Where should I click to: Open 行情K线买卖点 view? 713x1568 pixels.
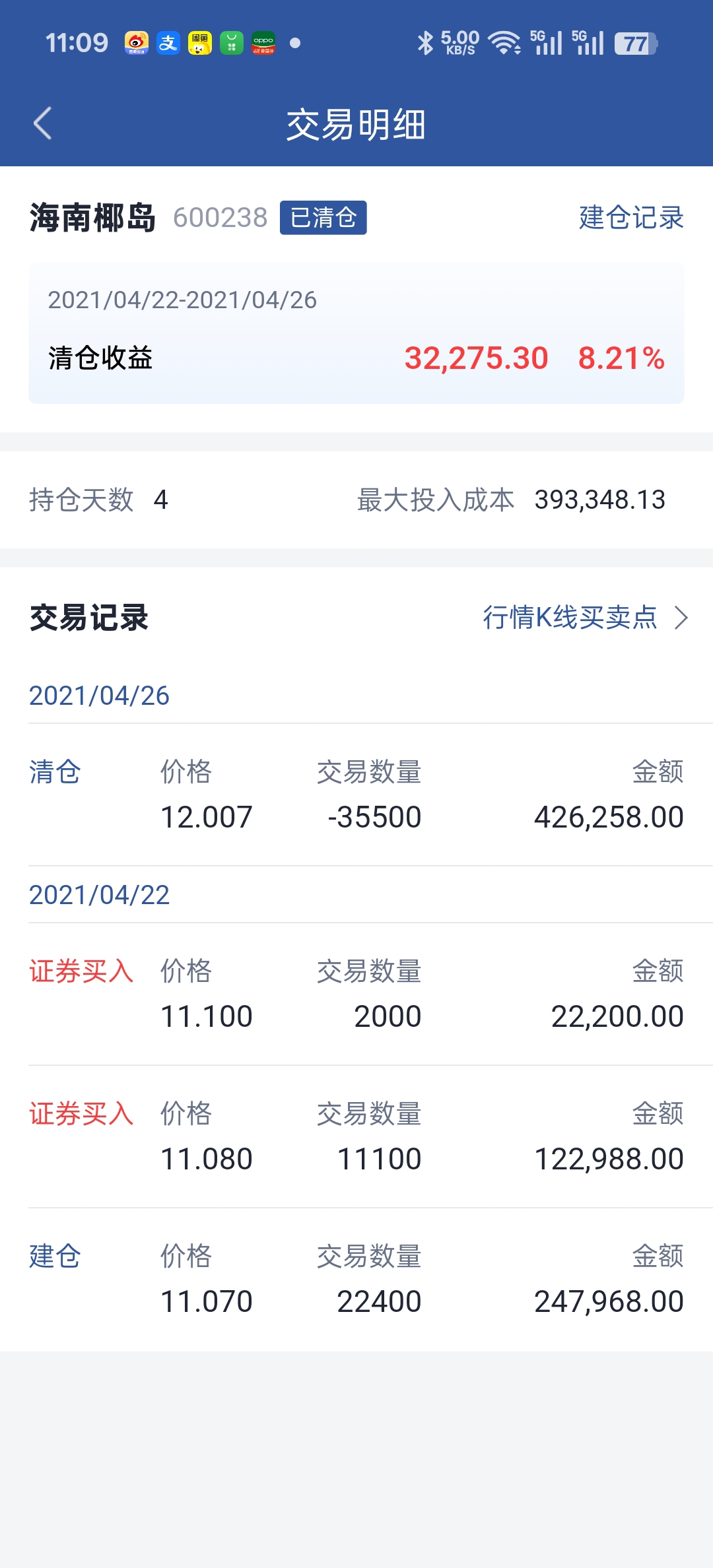tap(570, 618)
